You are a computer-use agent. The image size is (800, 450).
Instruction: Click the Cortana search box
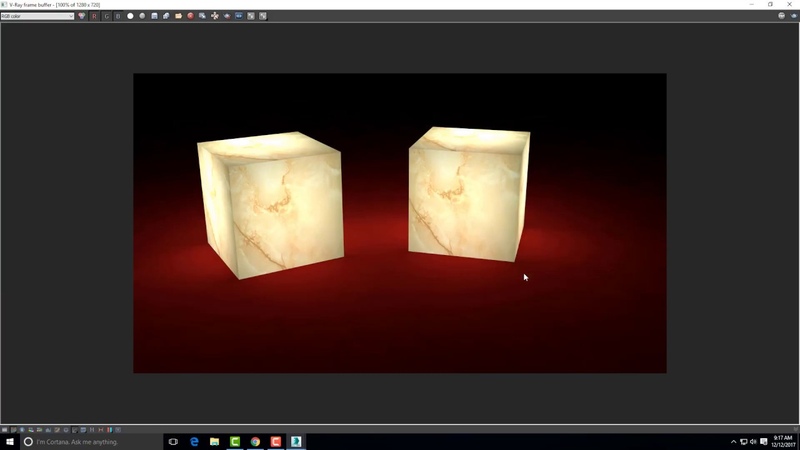pos(91,442)
